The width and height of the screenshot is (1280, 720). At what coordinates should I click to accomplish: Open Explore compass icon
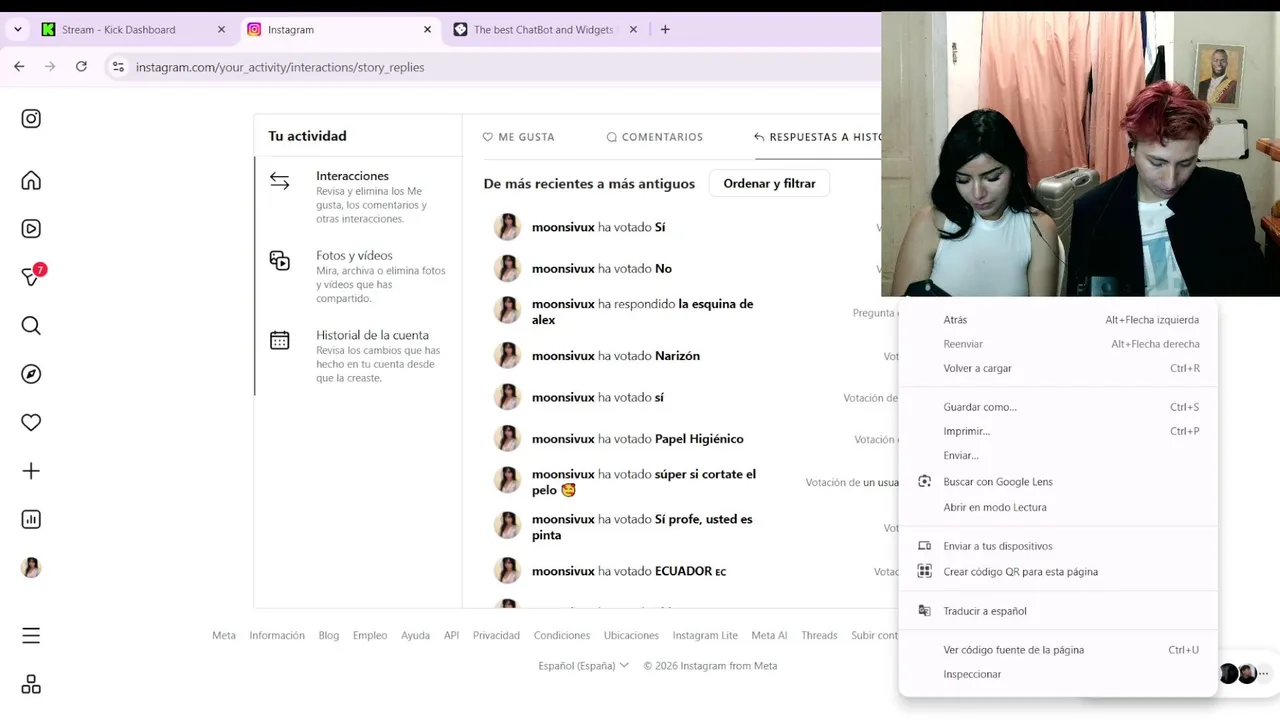31,374
